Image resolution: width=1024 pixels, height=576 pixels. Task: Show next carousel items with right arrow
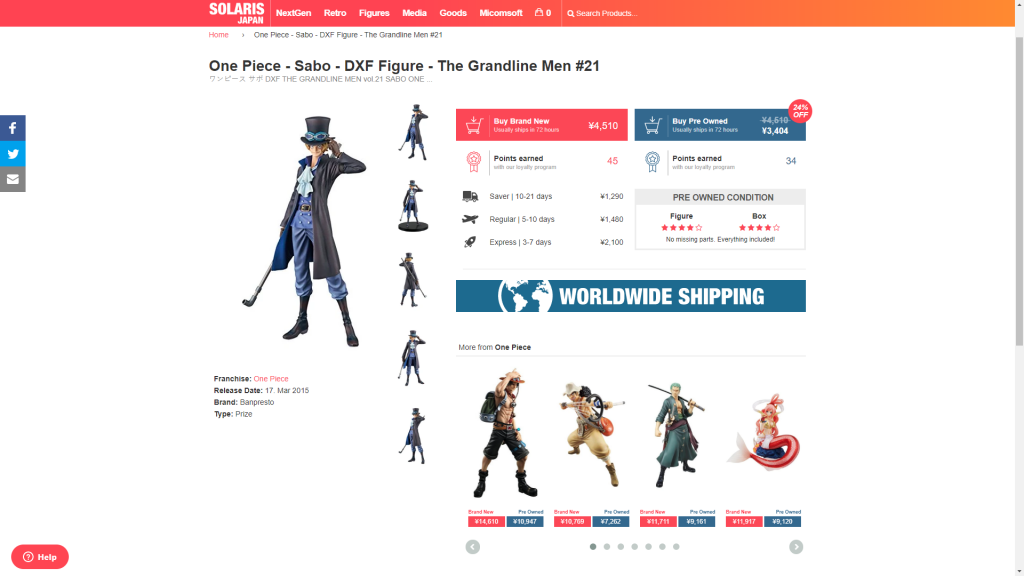(x=795, y=547)
